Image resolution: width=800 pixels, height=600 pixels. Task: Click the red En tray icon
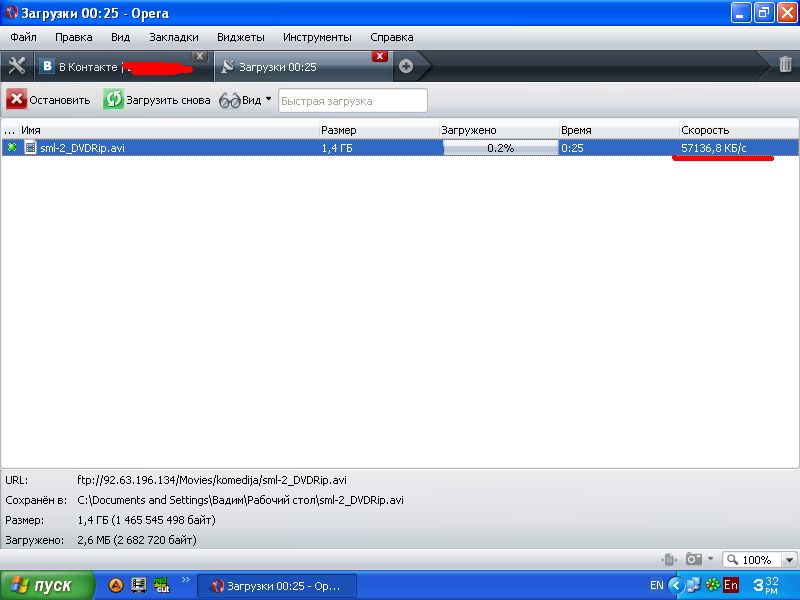tap(731, 585)
